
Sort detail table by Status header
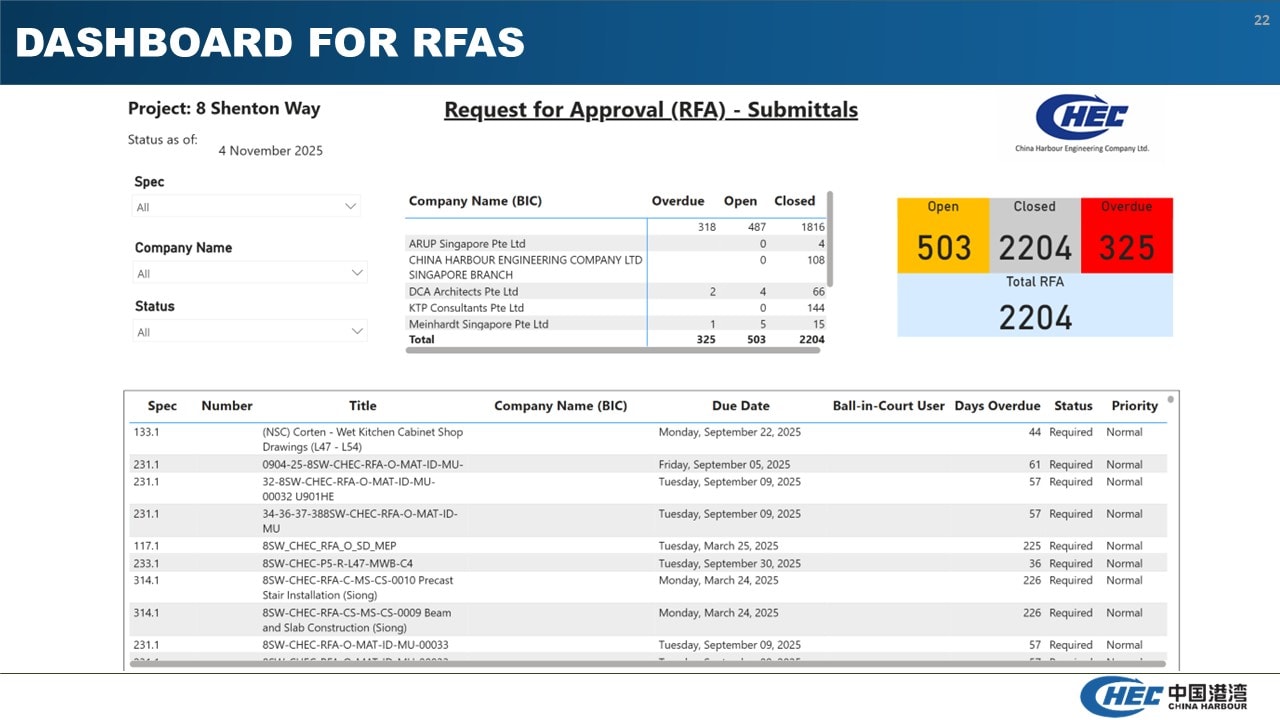click(1073, 406)
